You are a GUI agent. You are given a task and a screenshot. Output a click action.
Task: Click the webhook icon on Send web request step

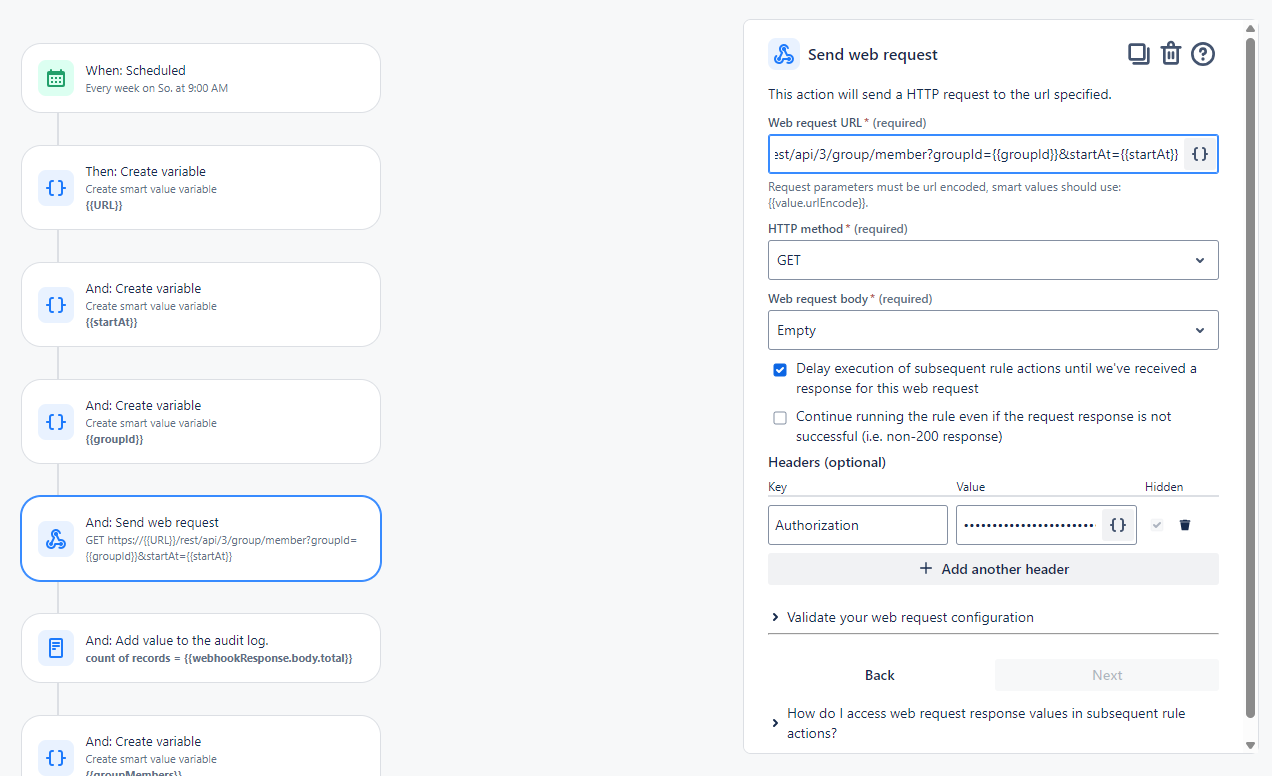[56, 539]
